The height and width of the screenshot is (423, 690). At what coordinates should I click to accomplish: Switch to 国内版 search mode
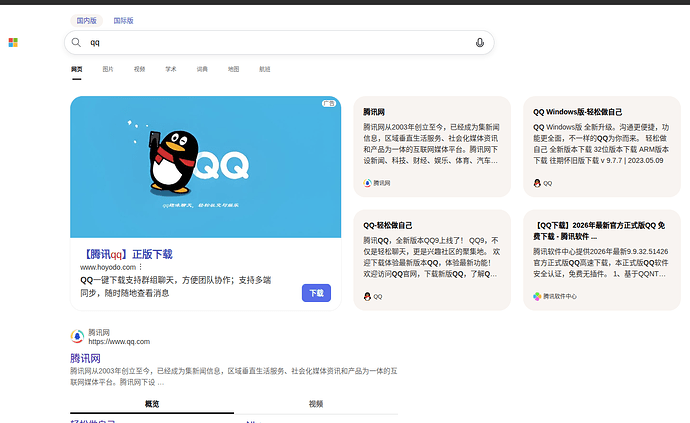point(86,20)
